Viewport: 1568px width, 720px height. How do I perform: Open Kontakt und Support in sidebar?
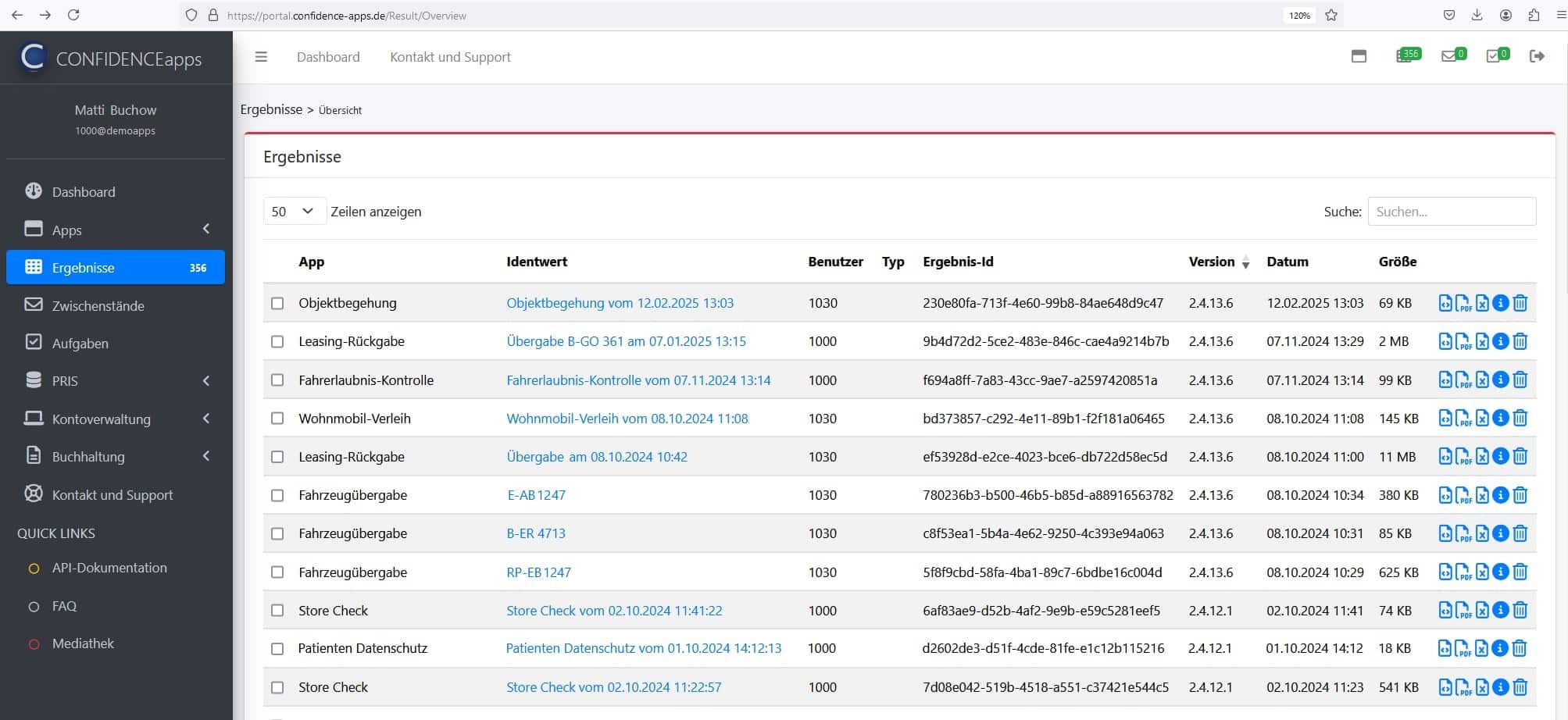tap(116, 495)
